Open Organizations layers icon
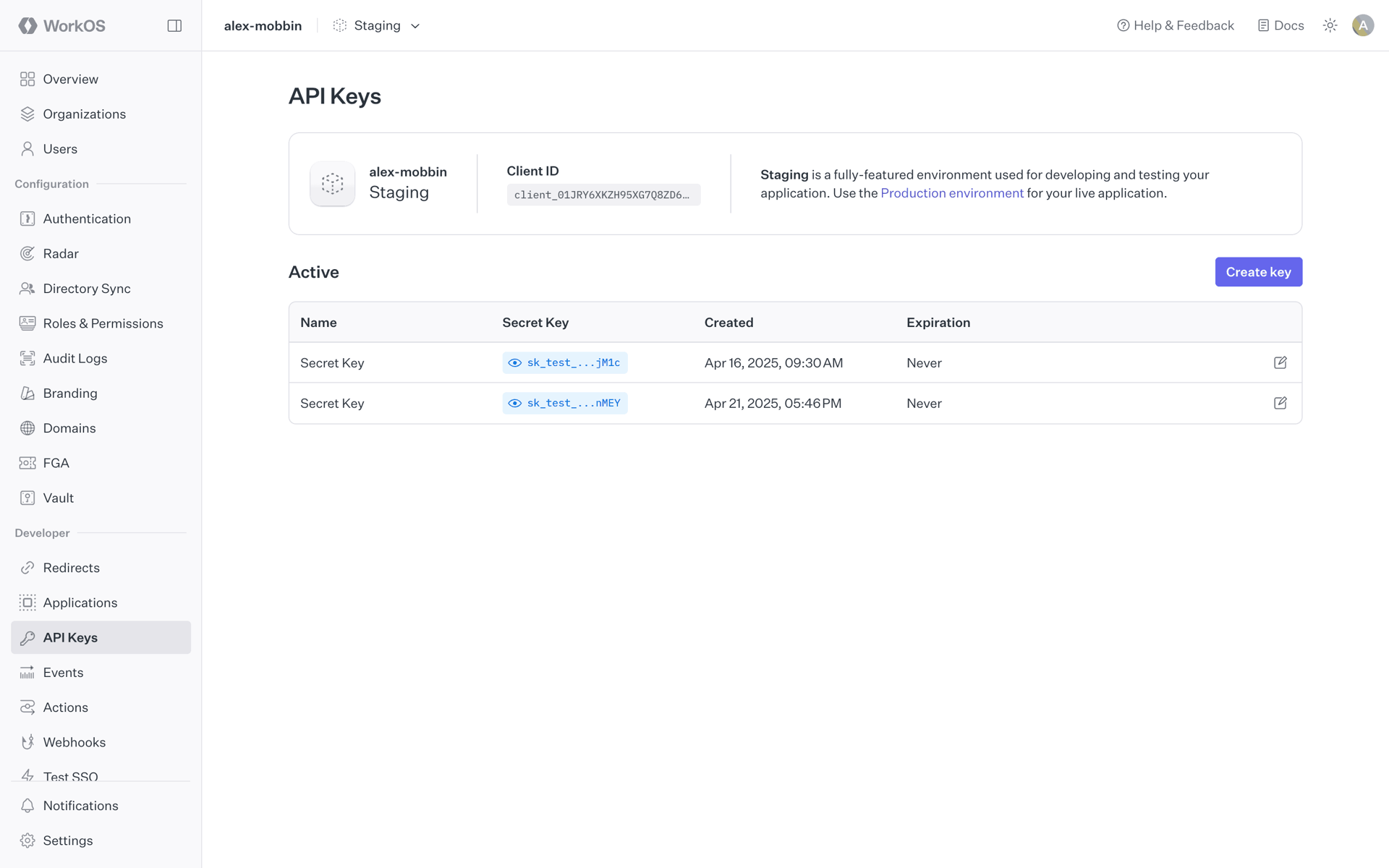This screenshot has width=1389, height=868. click(x=27, y=114)
